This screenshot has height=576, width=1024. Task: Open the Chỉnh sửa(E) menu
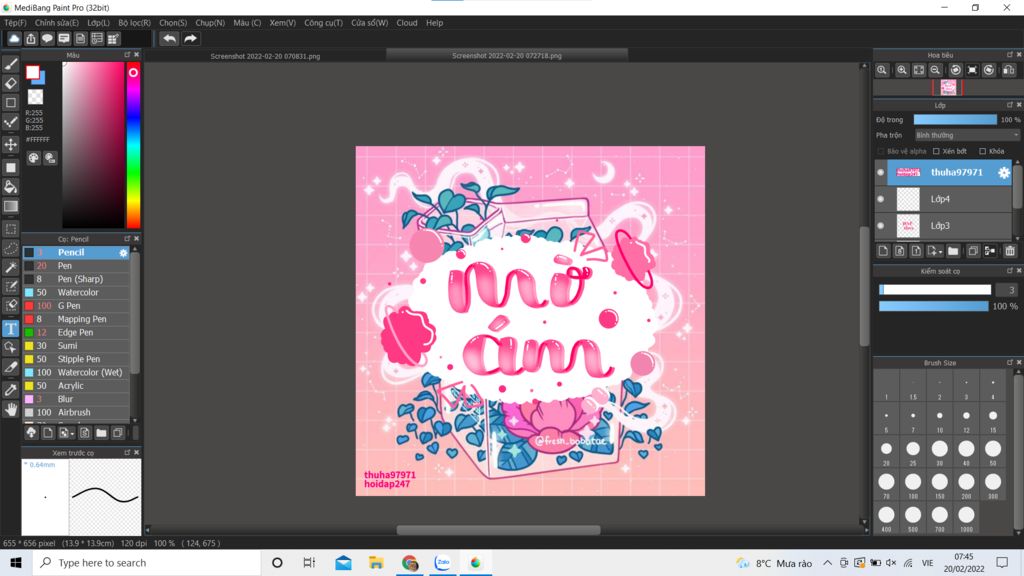(57, 23)
